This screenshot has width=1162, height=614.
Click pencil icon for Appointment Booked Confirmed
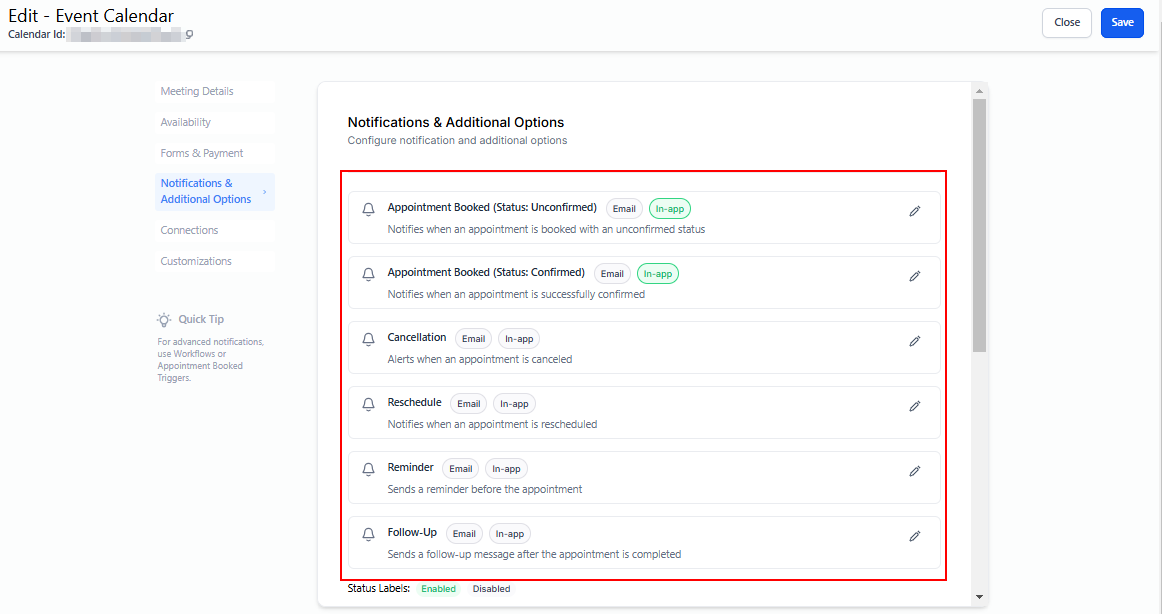coord(914,276)
